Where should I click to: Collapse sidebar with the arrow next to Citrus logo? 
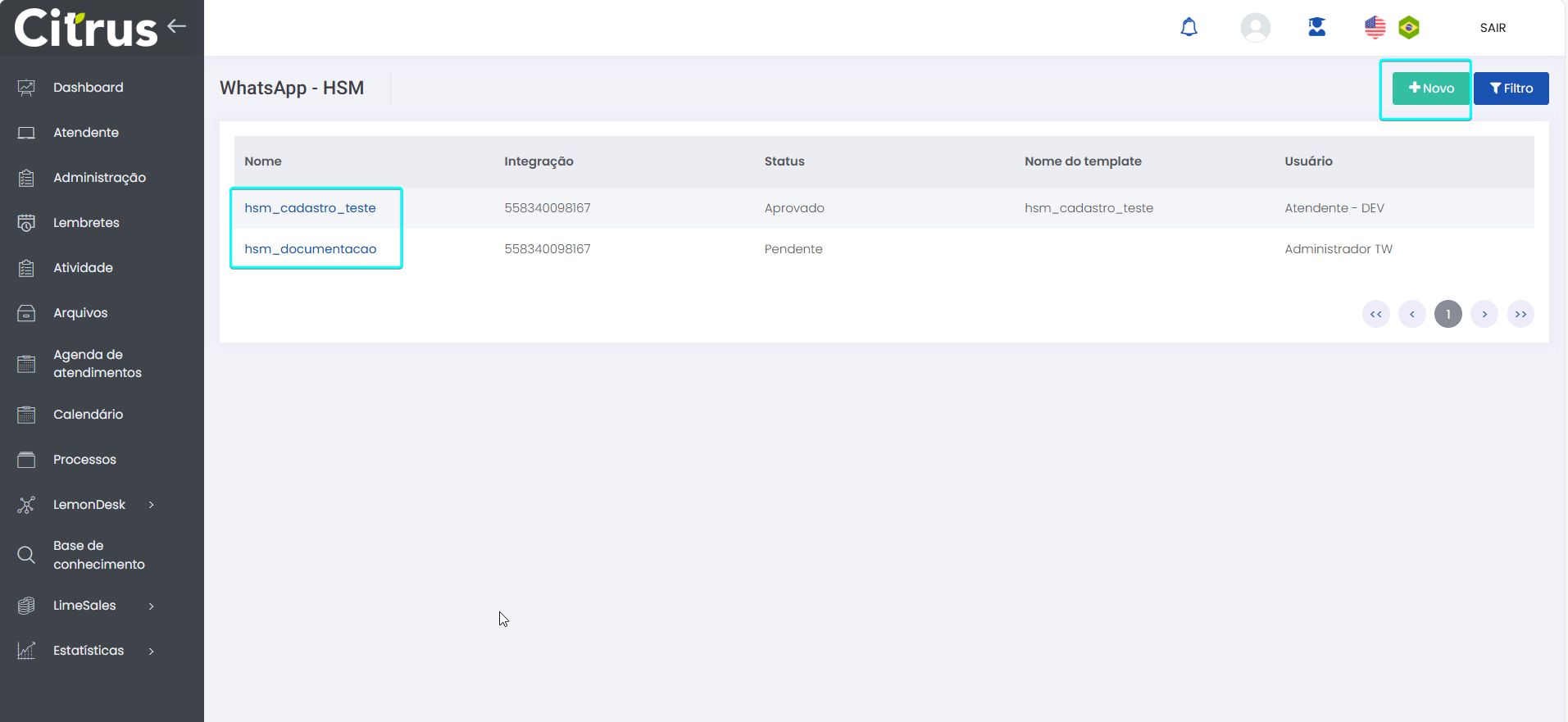pyautogui.click(x=177, y=26)
